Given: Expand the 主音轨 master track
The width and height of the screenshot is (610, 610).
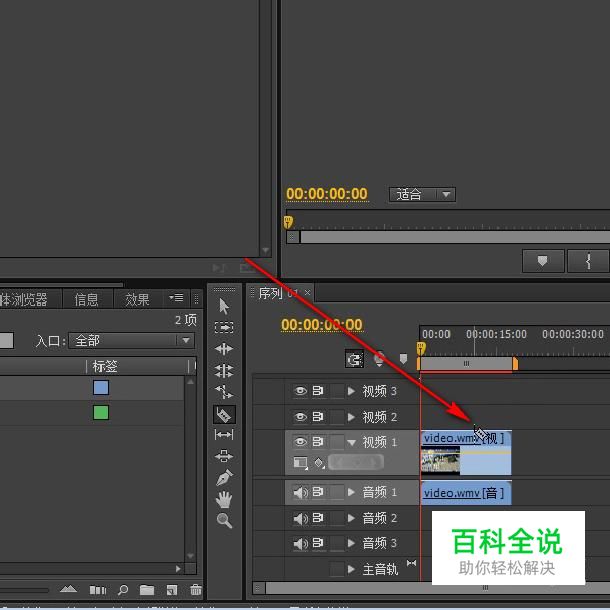Looking at the screenshot, I should (351, 569).
